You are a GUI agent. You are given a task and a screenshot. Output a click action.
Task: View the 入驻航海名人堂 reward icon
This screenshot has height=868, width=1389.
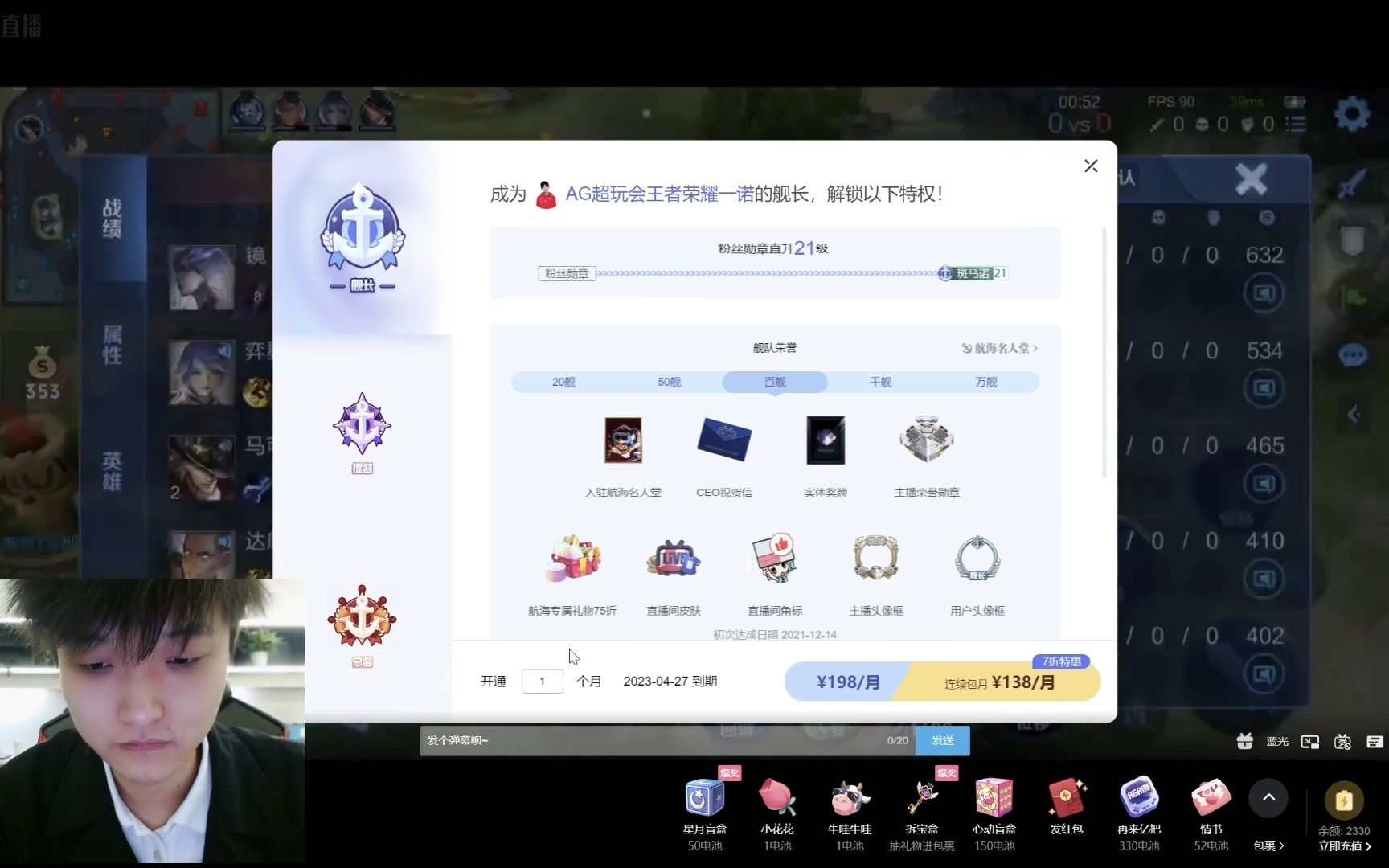[623, 440]
